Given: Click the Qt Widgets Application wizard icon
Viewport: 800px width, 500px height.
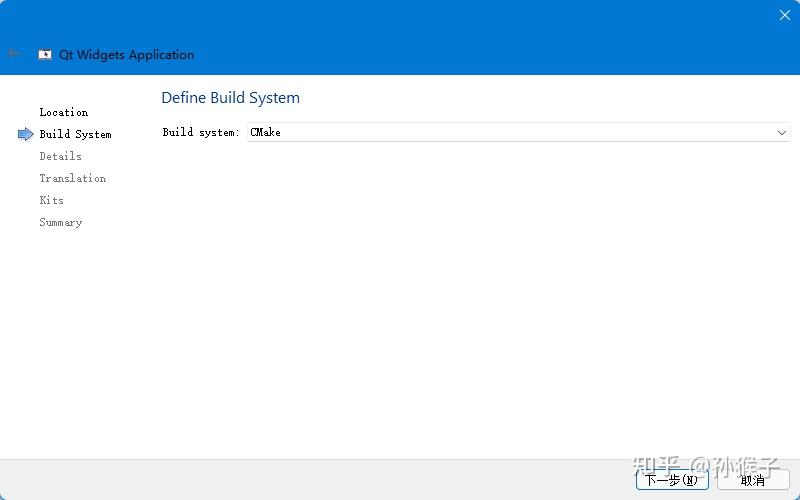Looking at the screenshot, I should click(x=45, y=54).
